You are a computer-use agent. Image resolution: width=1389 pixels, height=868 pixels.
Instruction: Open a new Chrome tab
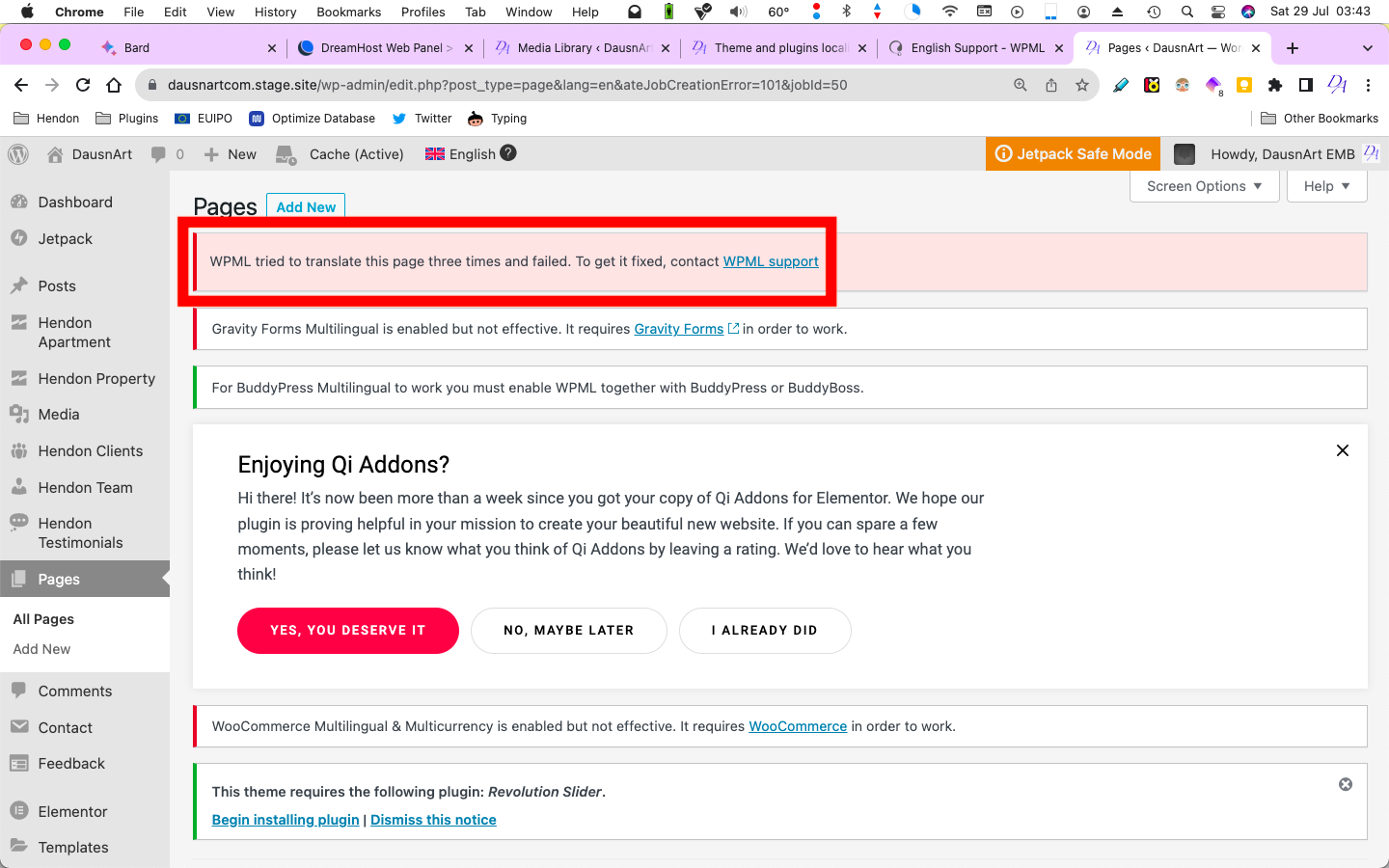point(1293,47)
